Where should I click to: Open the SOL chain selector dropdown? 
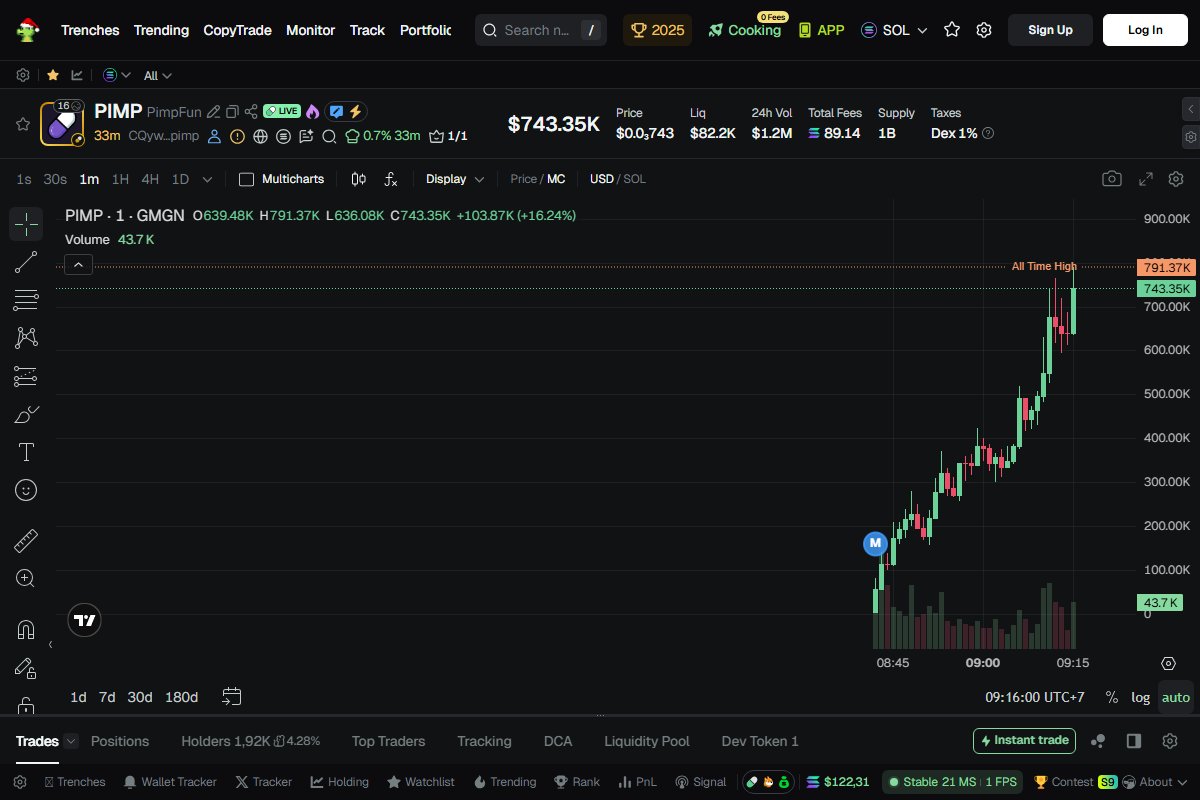(x=894, y=30)
